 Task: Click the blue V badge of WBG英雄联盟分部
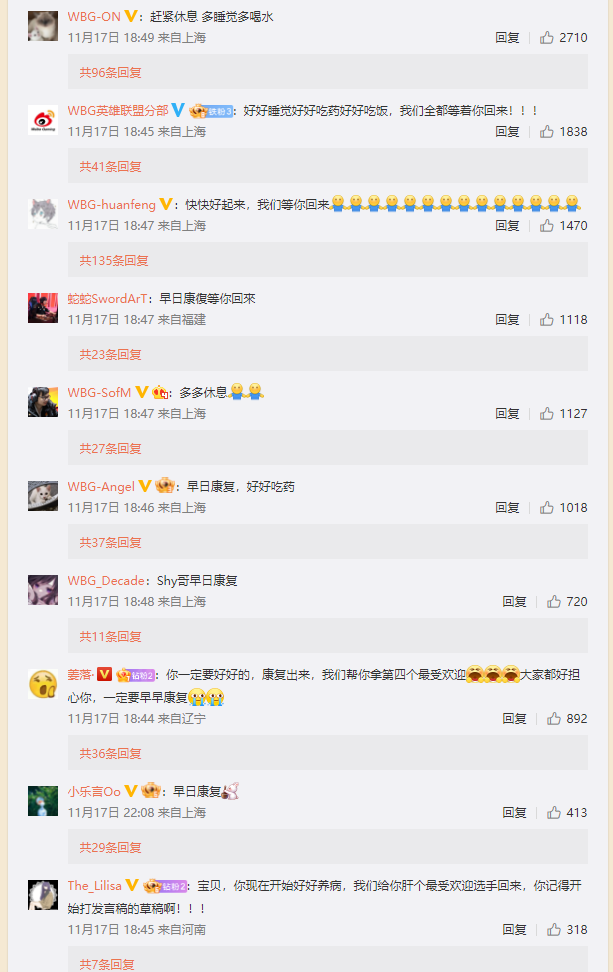coord(178,110)
